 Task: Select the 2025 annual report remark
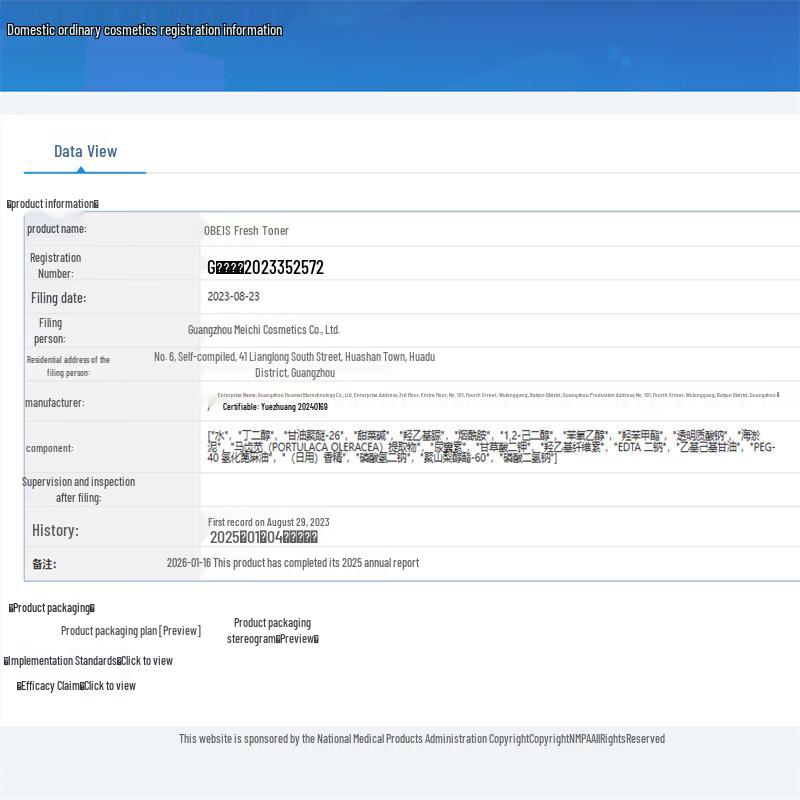click(x=293, y=563)
